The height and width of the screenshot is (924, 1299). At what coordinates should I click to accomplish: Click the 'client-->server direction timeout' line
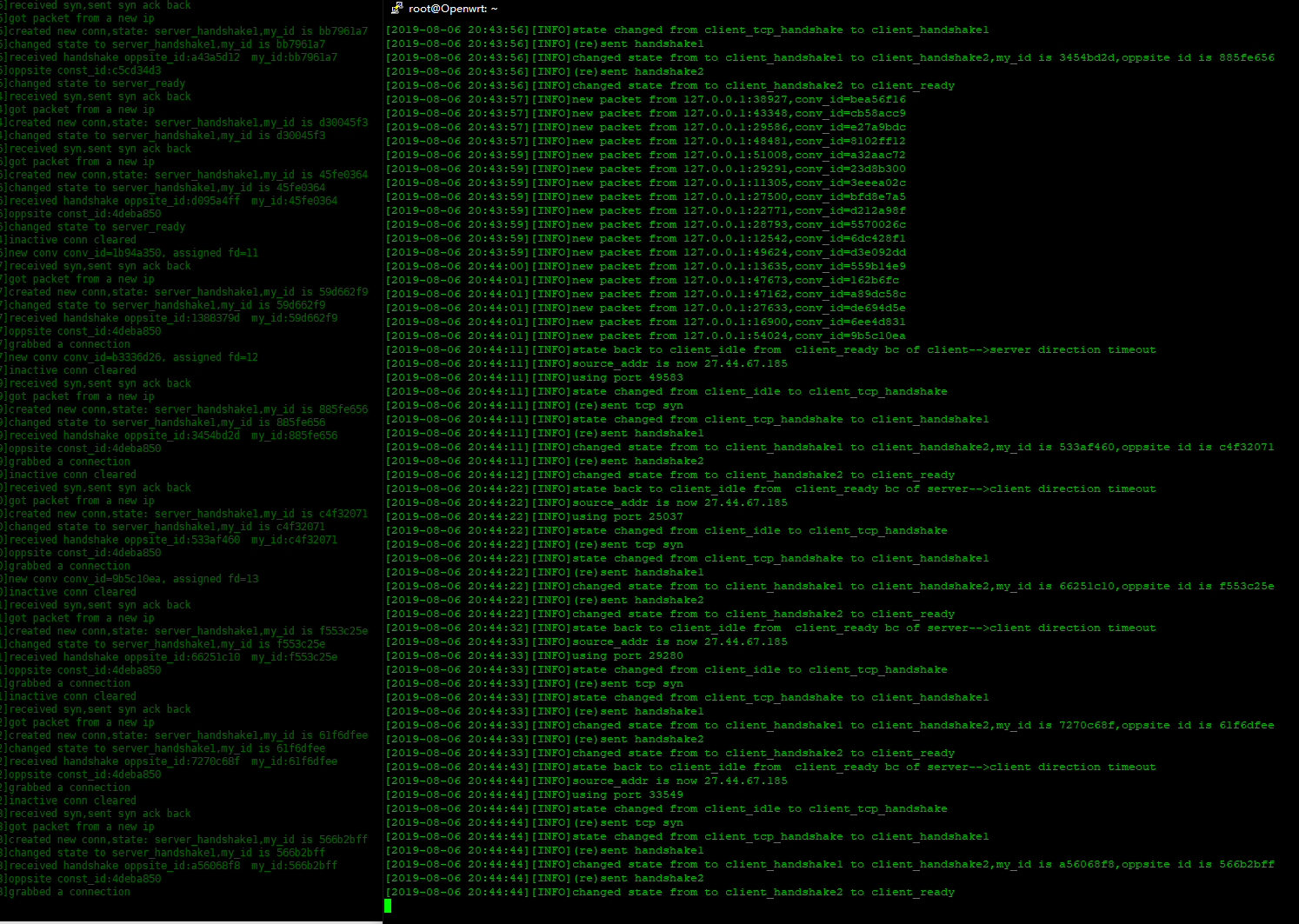[x=770, y=349]
